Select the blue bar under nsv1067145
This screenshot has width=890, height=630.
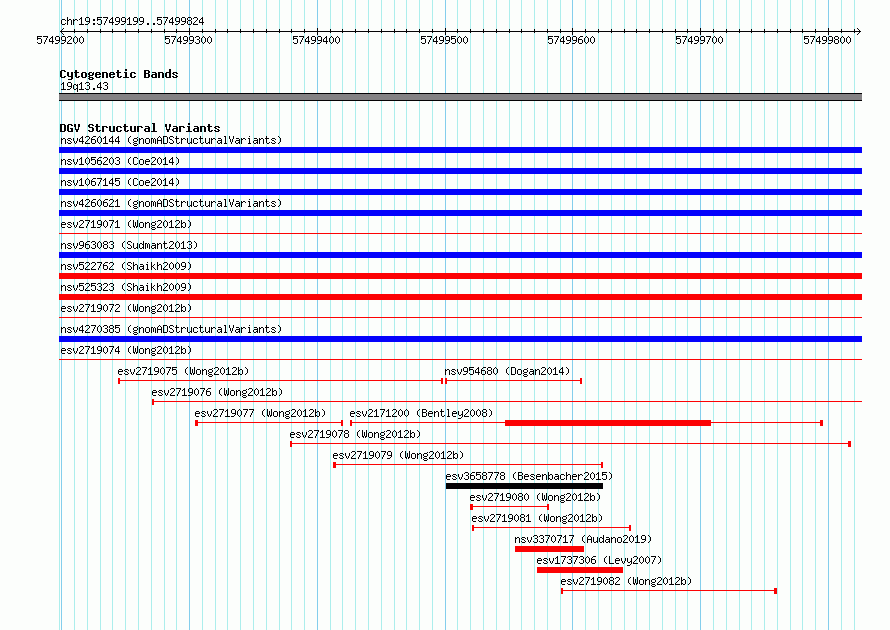[460, 192]
